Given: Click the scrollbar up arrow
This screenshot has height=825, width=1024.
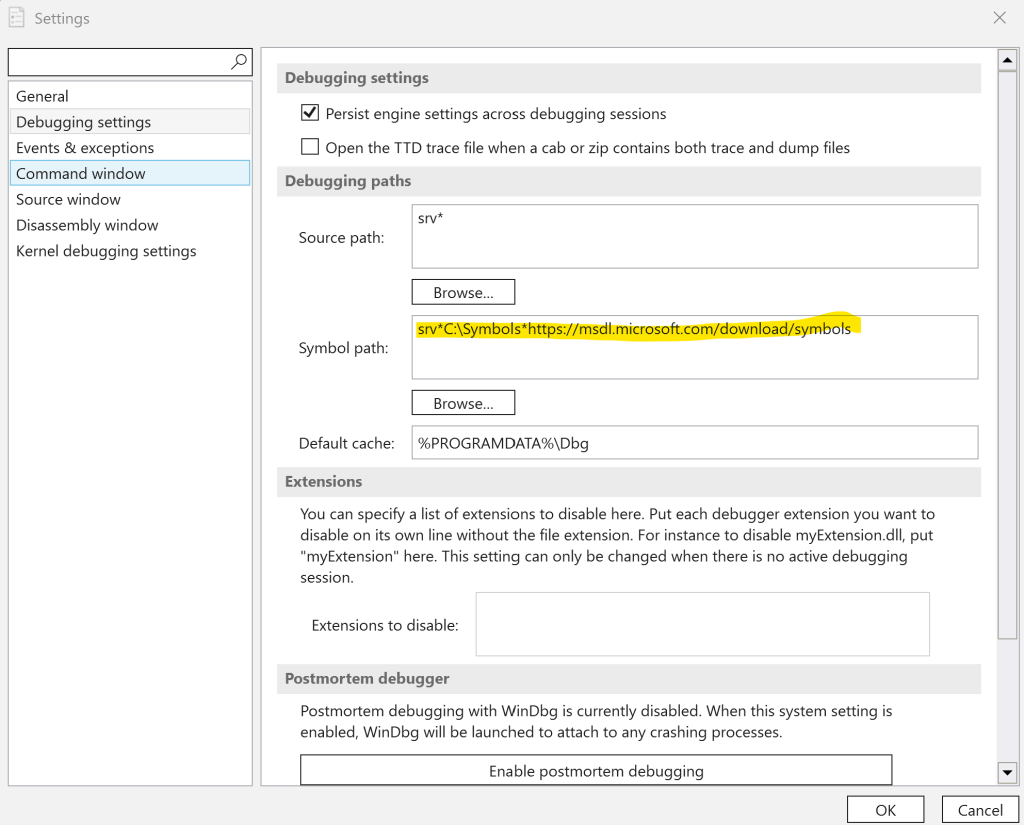Looking at the screenshot, I should 1007,60.
